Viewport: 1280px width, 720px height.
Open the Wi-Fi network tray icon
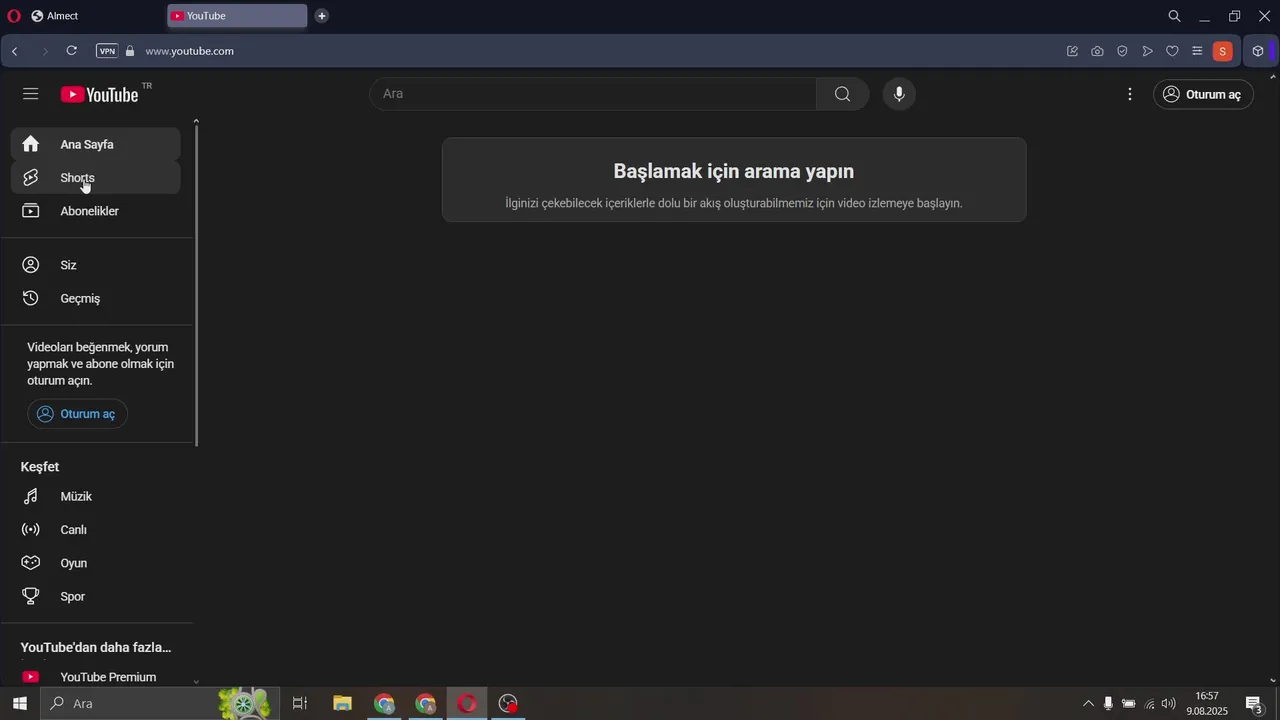pos(1149,704)
